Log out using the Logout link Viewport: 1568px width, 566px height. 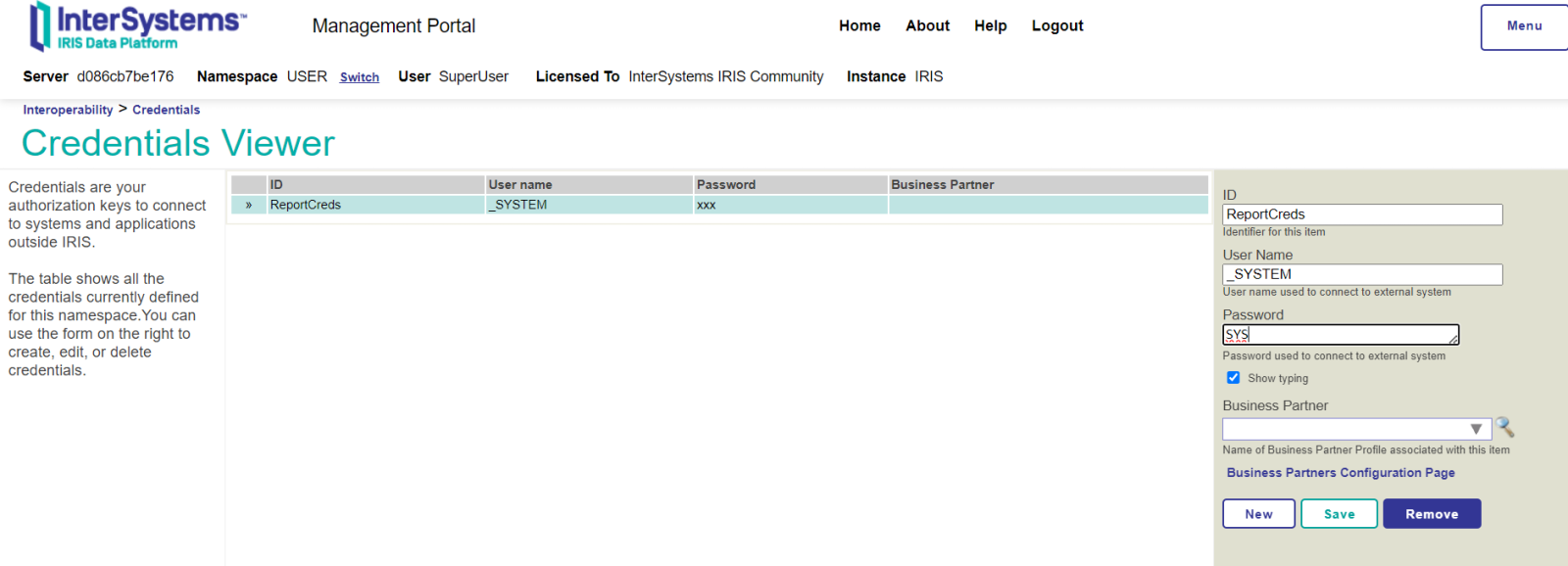pyautogui.click(x=1056, y=25)
